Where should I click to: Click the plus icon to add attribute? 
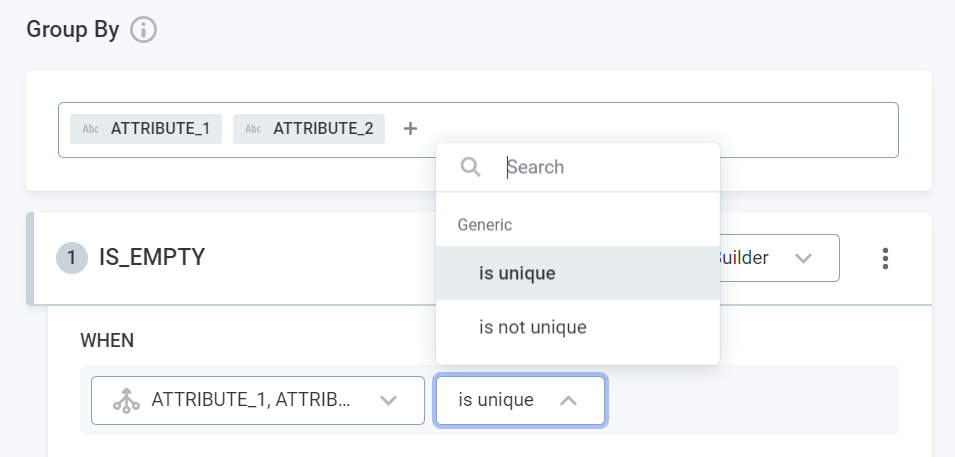coord(410,129)
